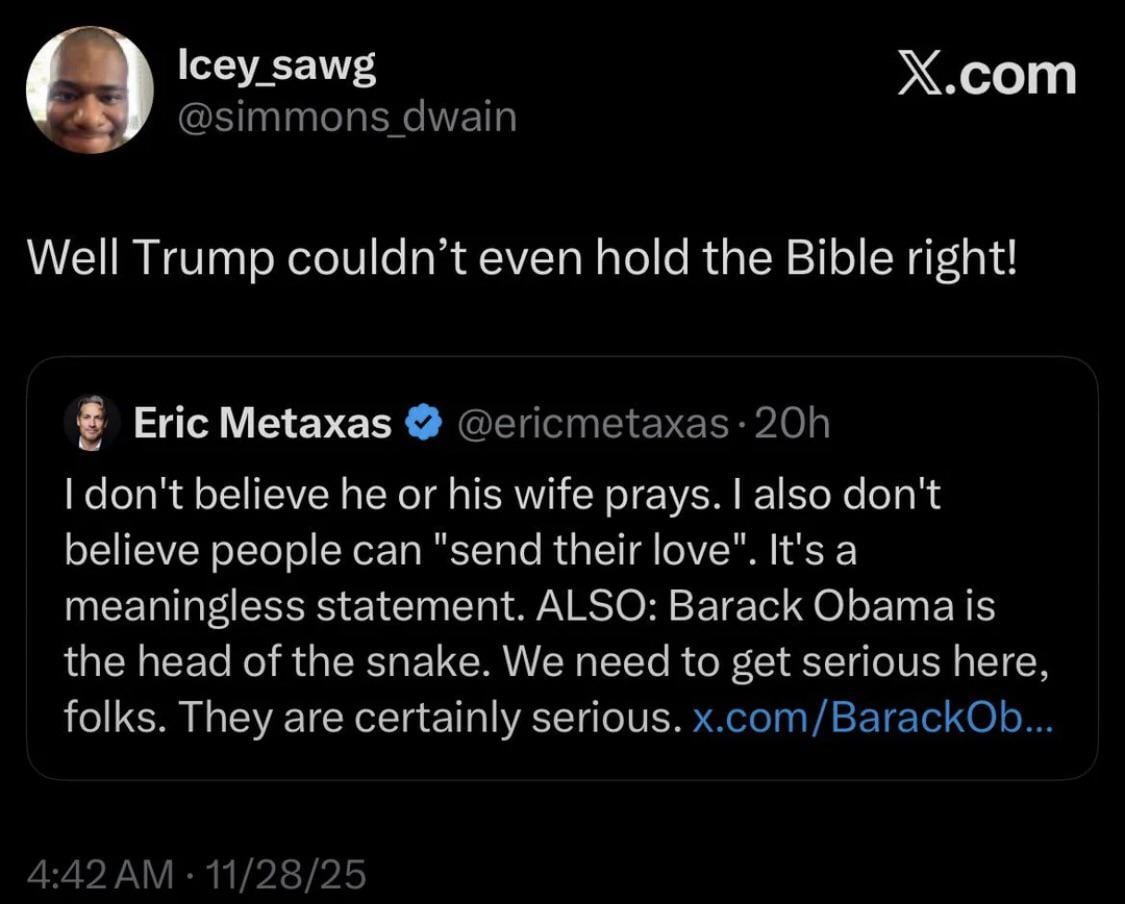This screenshot has width=1125, height=904.
Task: Open the @ericmetaxas handle
Action: [593, 425]
